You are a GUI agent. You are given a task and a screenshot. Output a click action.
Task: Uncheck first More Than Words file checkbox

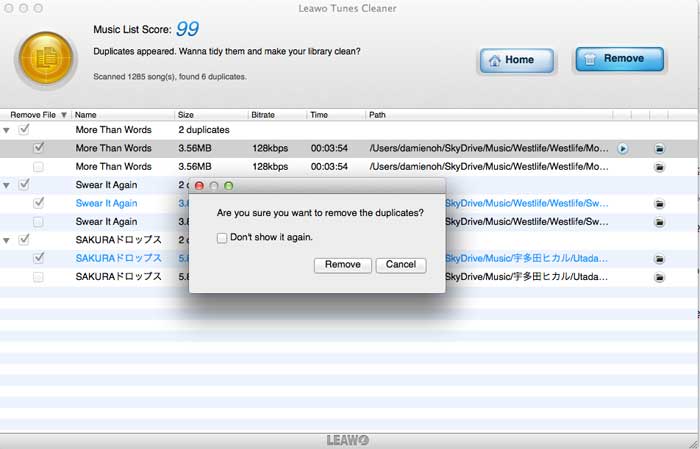(x=39, y=147)
